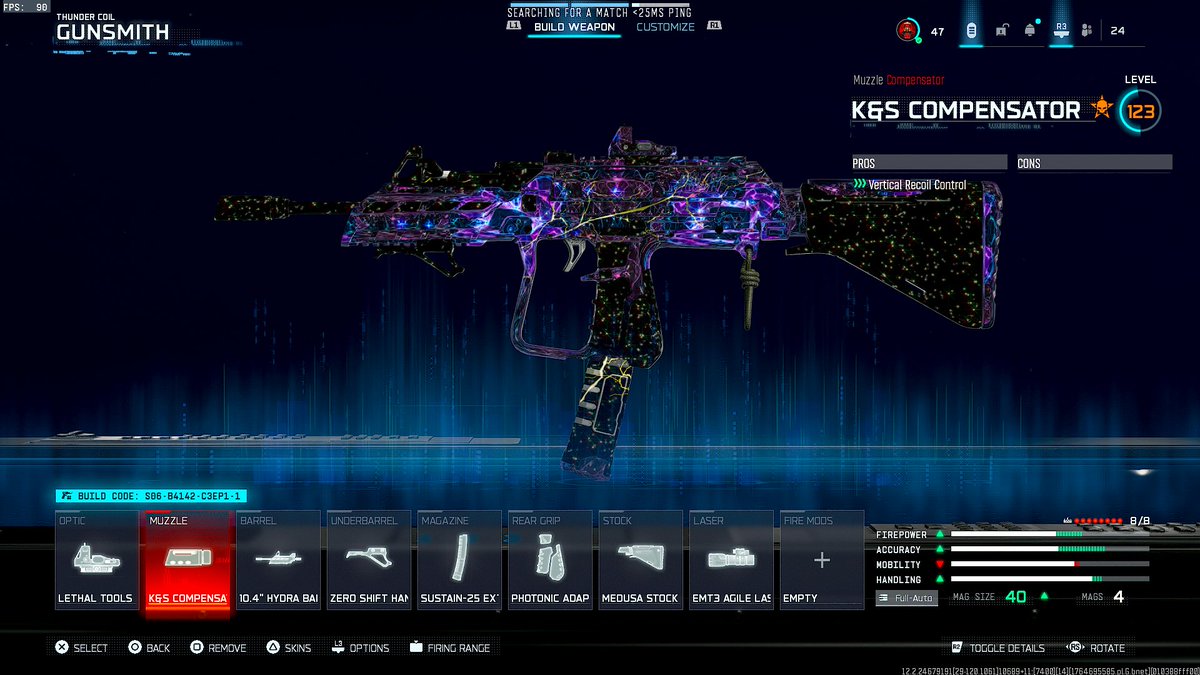Click the Handling stat bar
Image resolution: width=1200 pixels, height=675 pixels.
coord(1050,579)
